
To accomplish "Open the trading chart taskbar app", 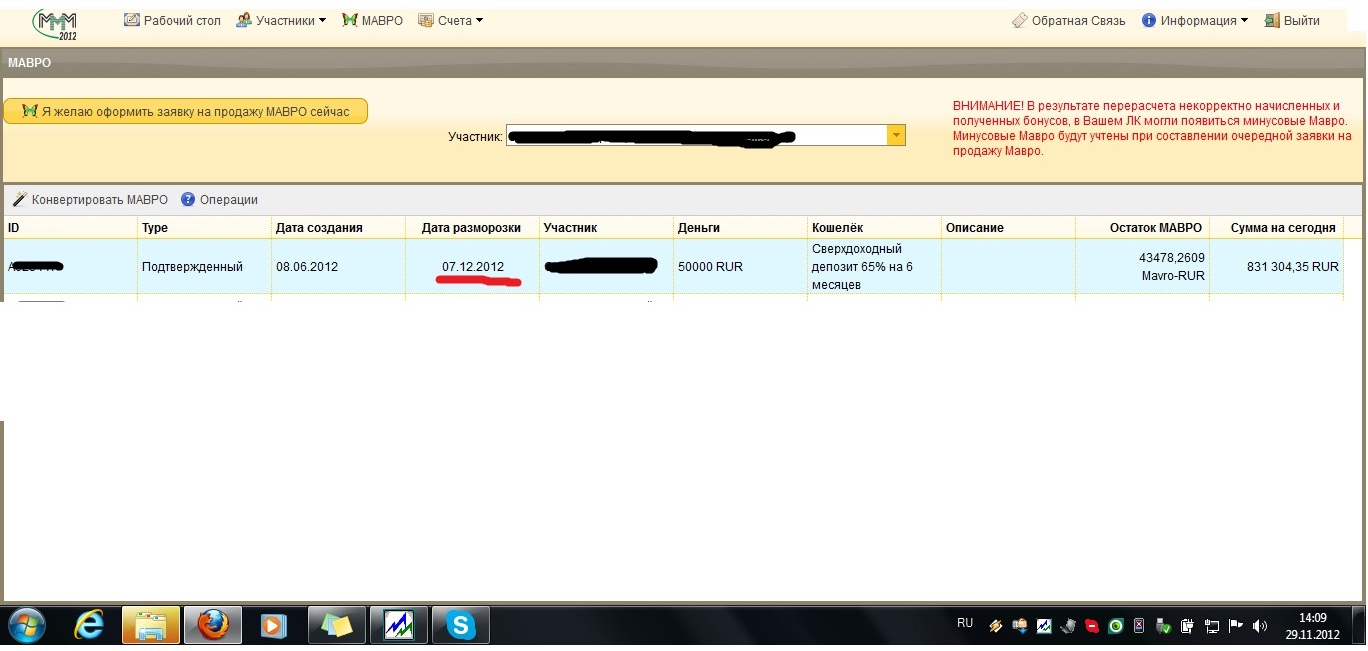I will coord(399,626).
